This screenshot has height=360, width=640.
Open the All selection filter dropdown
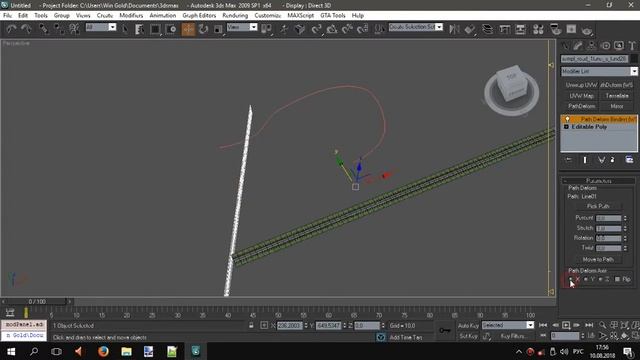(112, 27)
